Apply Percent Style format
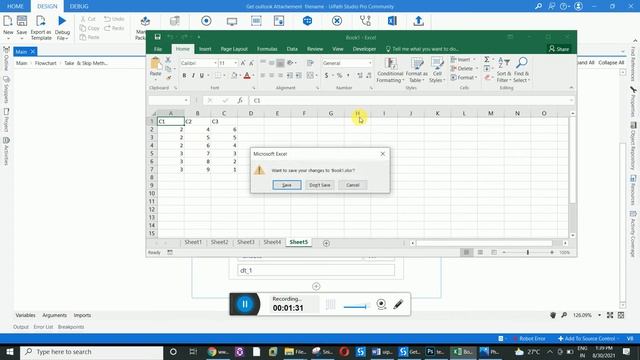The height and width of the screenshot is (360, 640). click(x=339, y=76)
